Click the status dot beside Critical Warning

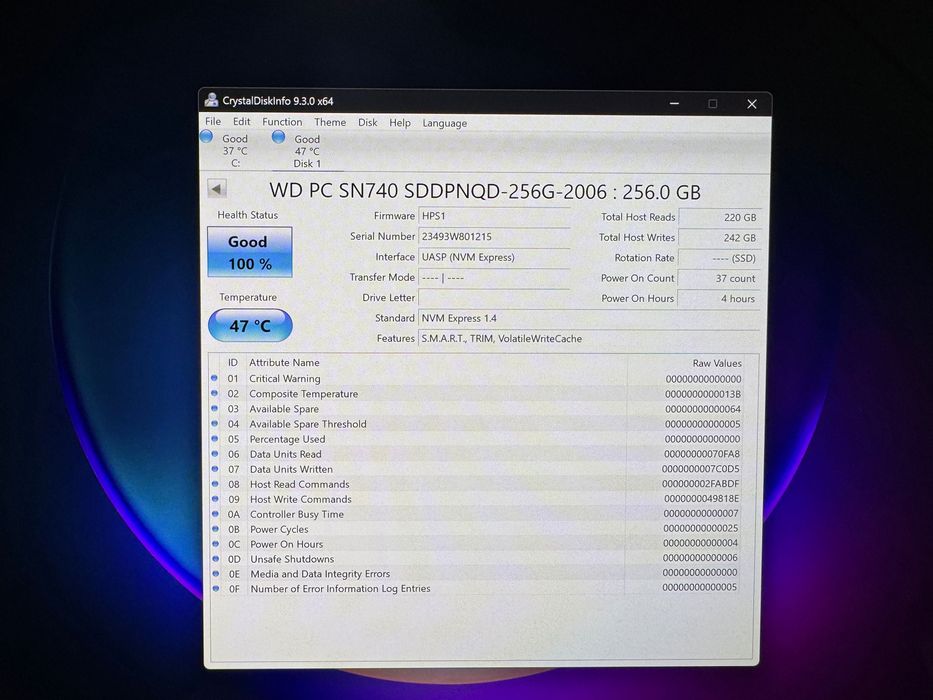pyautogui.click(x=214, y=378)
